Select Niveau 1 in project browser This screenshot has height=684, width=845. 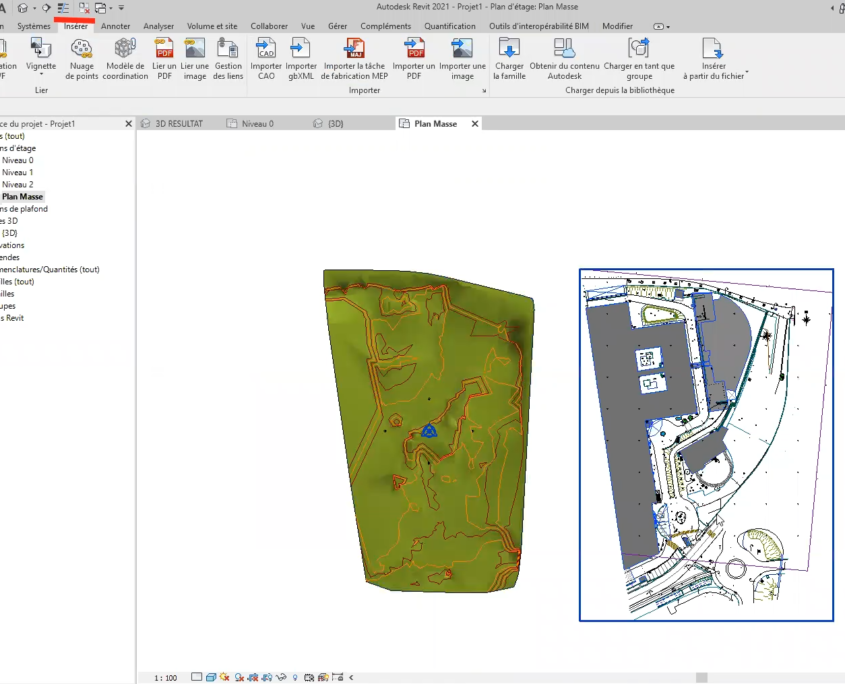pyautogui.click(x=17, y=172)
